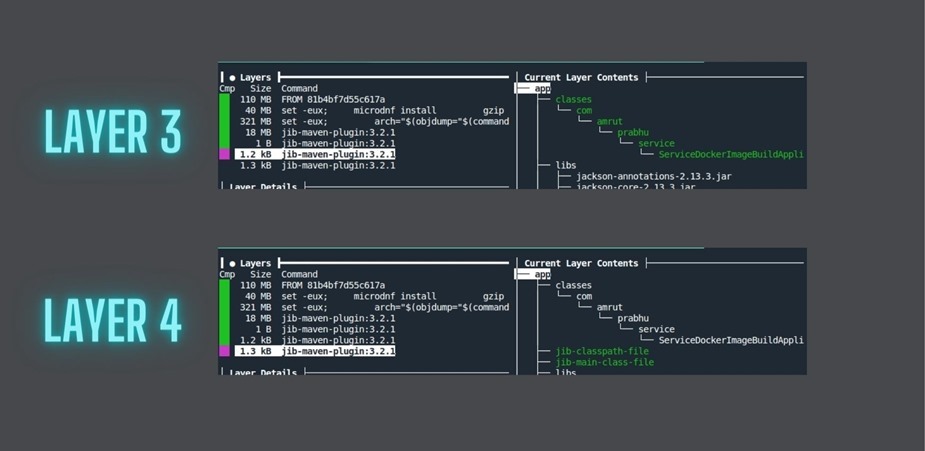Select the 18 MB jib-maven-plugin row, Layer 4 screenshot
925x451 pixels.
click(317, 318)
